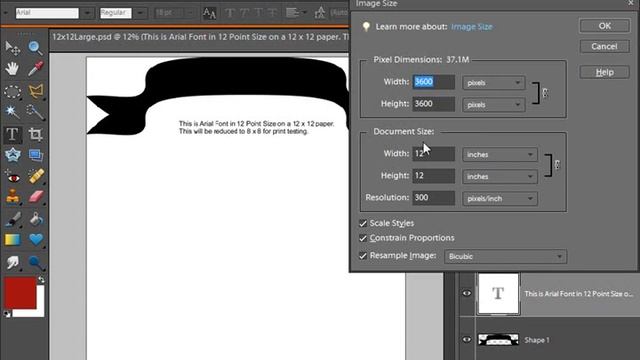This screenshot has width=640, height=360.
Task: Hide the Shape 1 layer
Action: coord(467,340)
